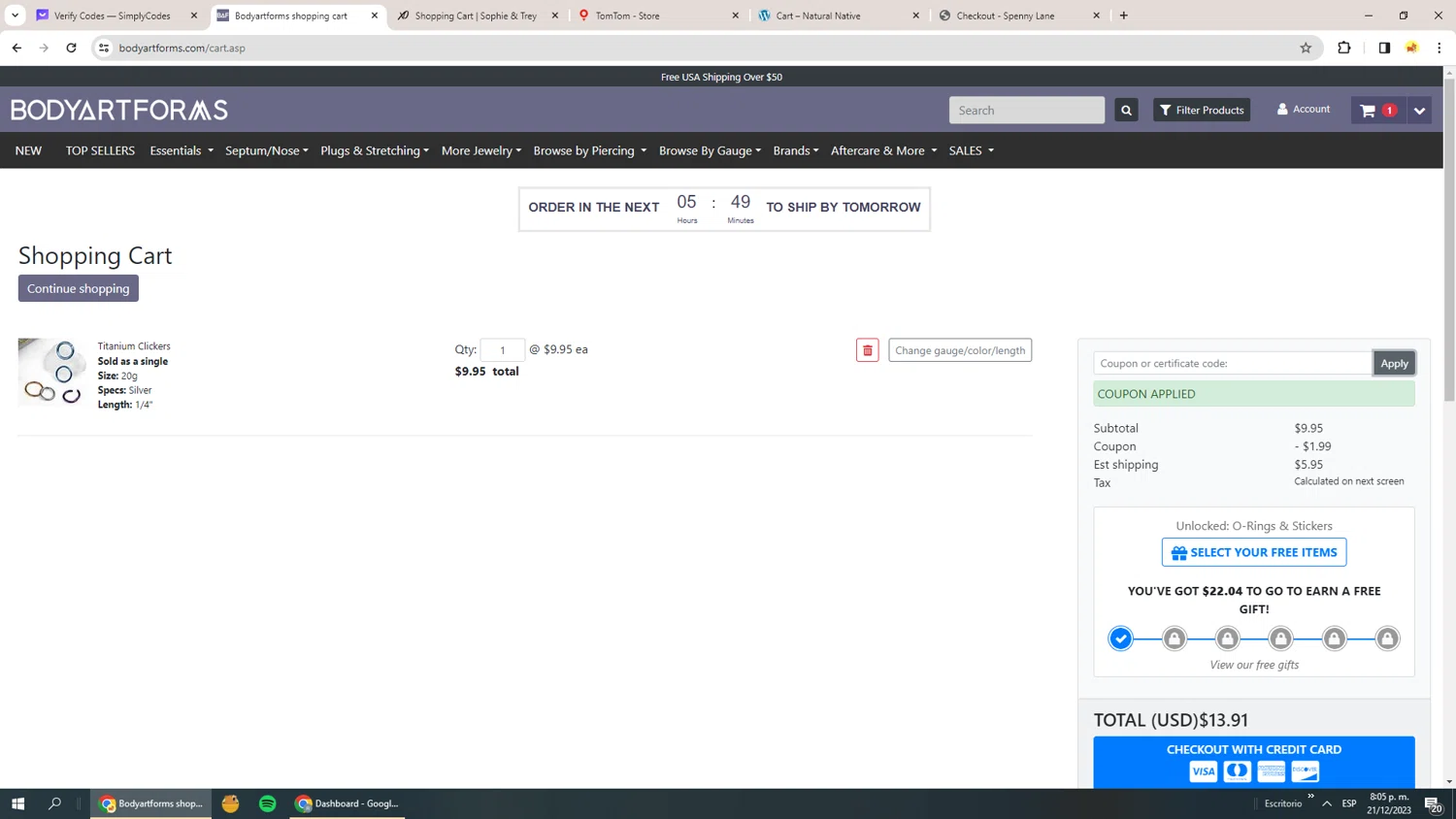This screenshot has height=819, width=1456.
Task: Click the coupon code input field
Action: point(1233,363)
